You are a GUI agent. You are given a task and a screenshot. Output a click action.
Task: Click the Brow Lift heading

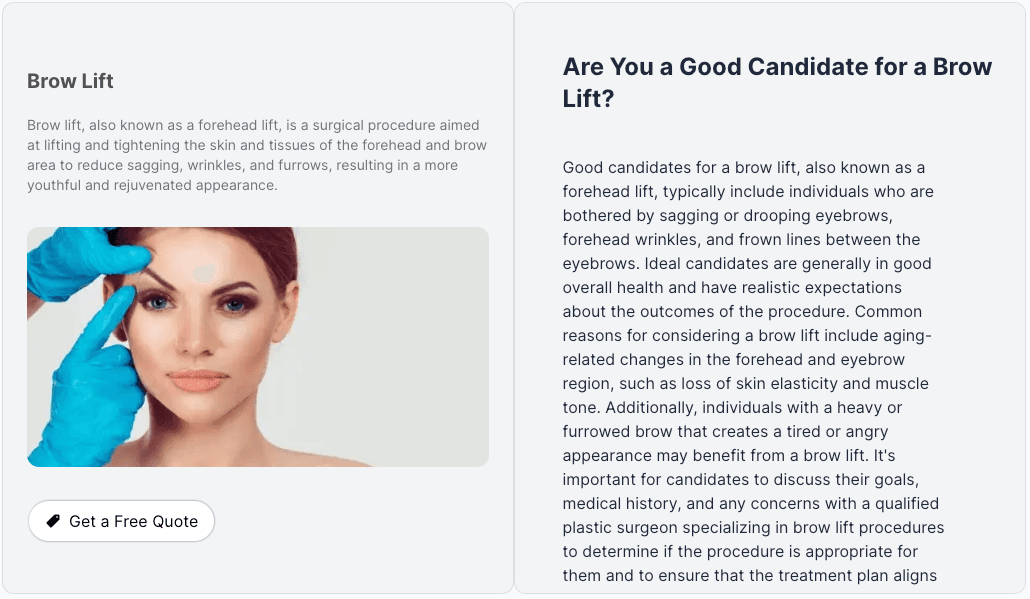tap(70, 81)
